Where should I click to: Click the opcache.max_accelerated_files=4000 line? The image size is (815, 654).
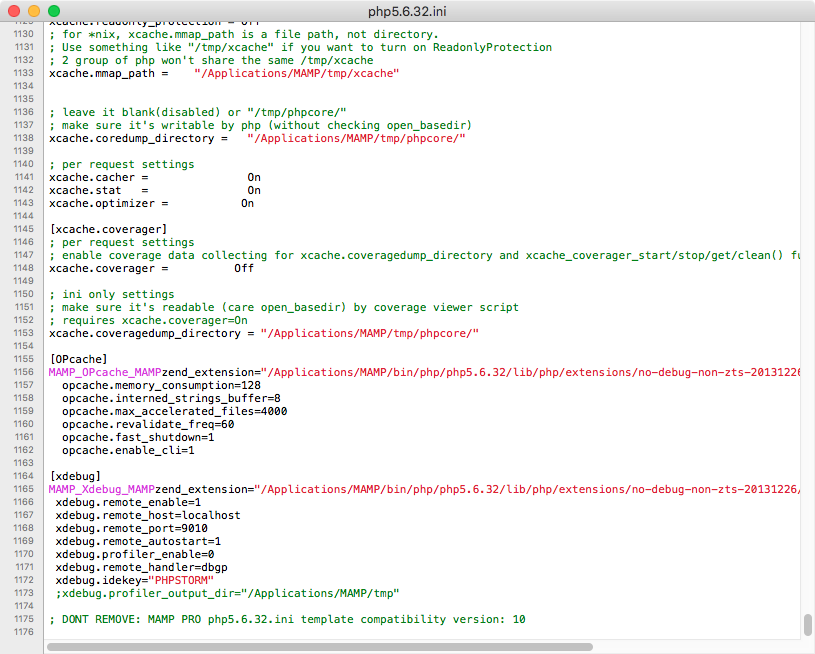click(x=175, y=411)
